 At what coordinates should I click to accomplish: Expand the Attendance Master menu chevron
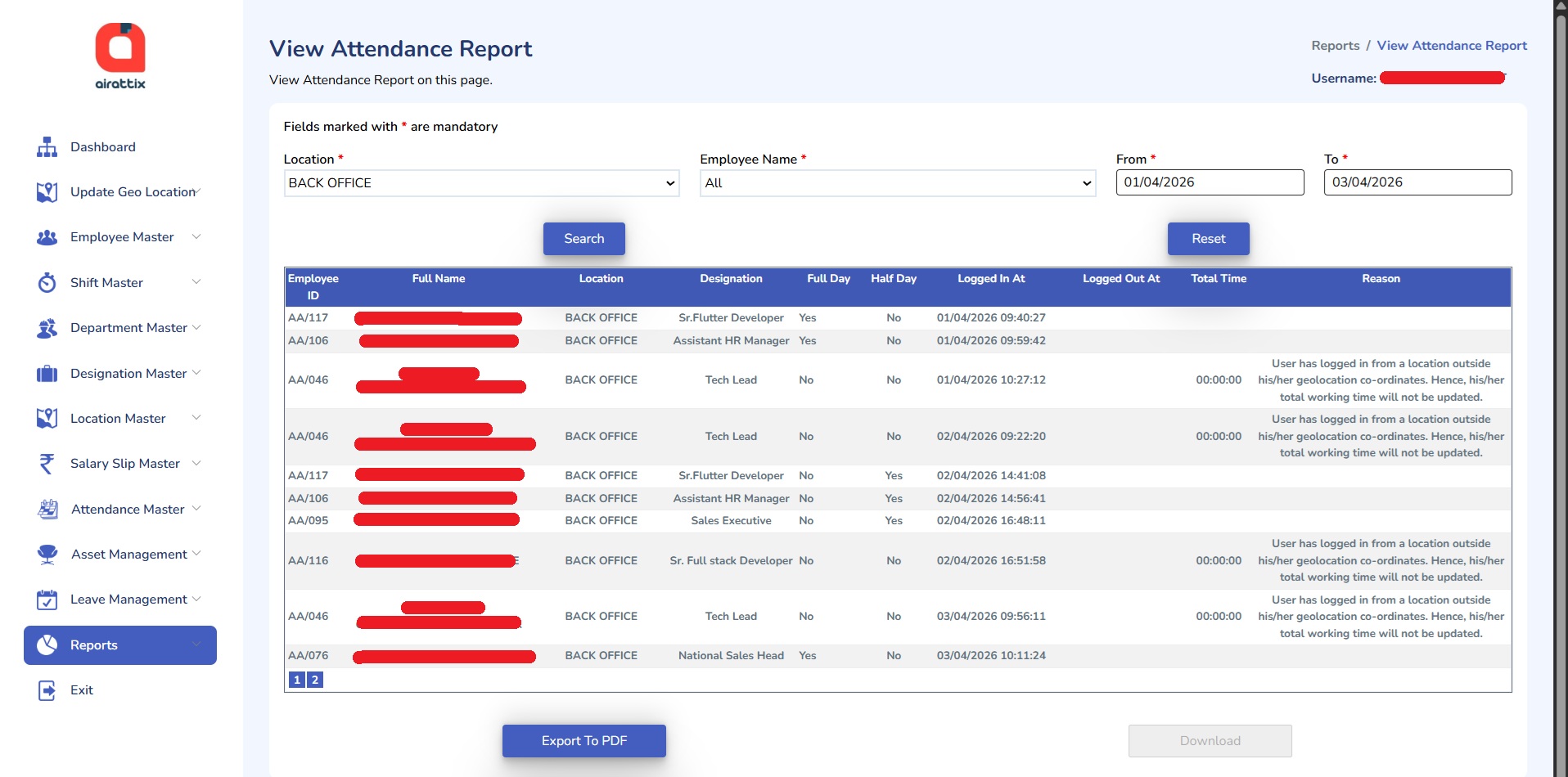tap(196, 509)
